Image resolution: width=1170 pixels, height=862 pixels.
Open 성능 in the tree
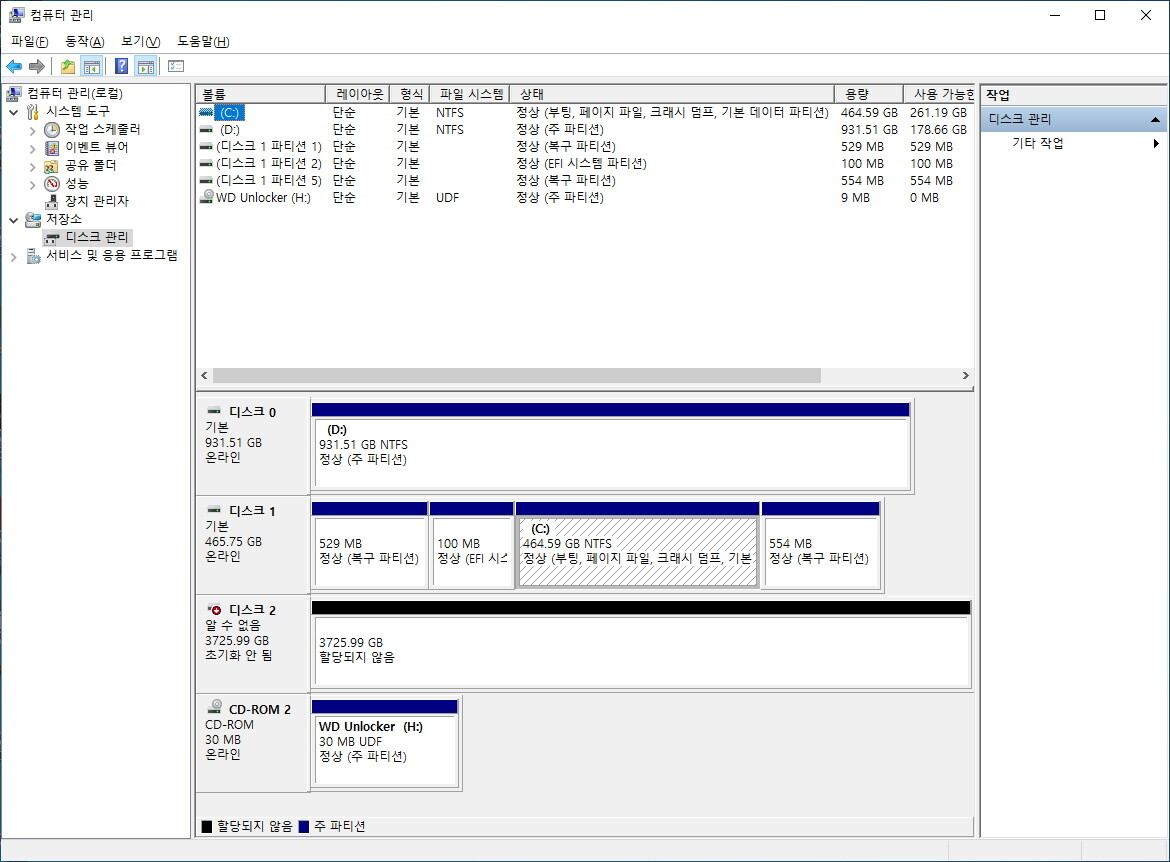tap(76, 183)
